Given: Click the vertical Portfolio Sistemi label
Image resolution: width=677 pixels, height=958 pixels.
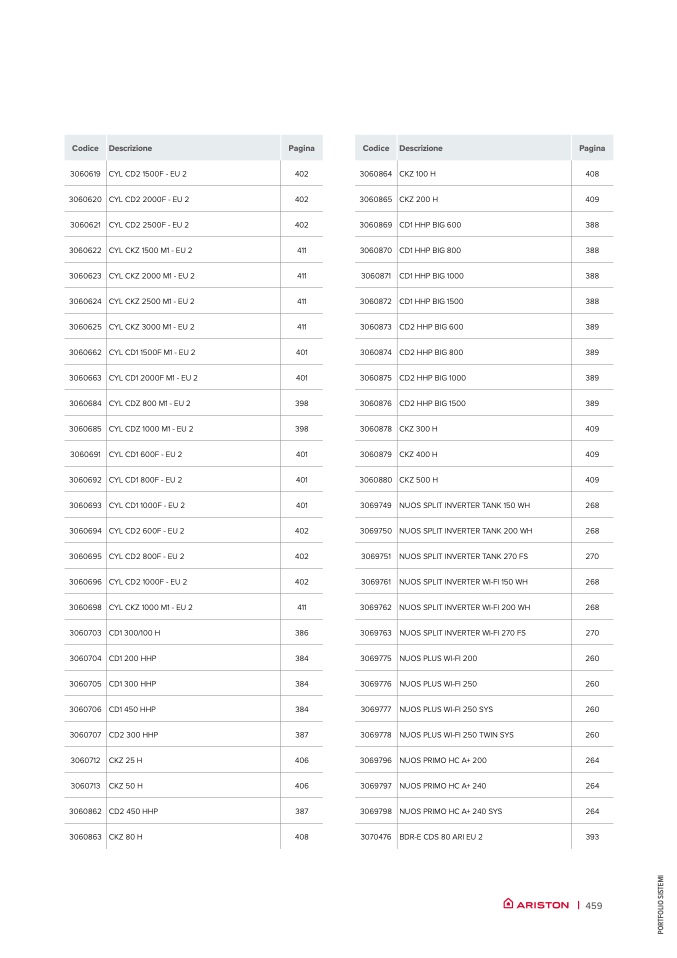Looking at the screenshot, I should coord(661,904).
